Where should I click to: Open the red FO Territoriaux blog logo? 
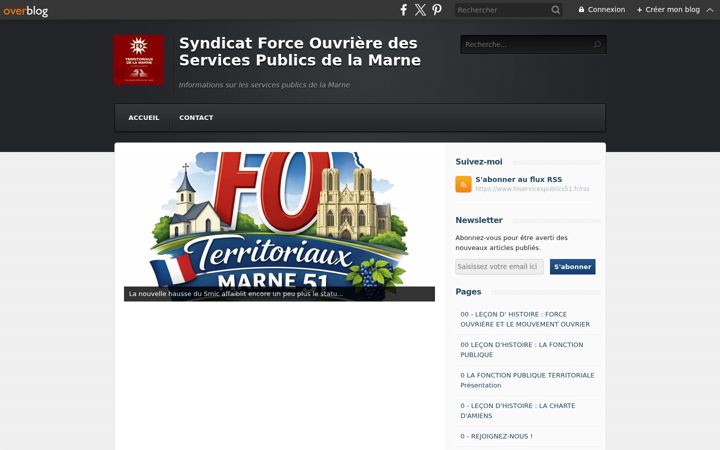click(139, 60)
